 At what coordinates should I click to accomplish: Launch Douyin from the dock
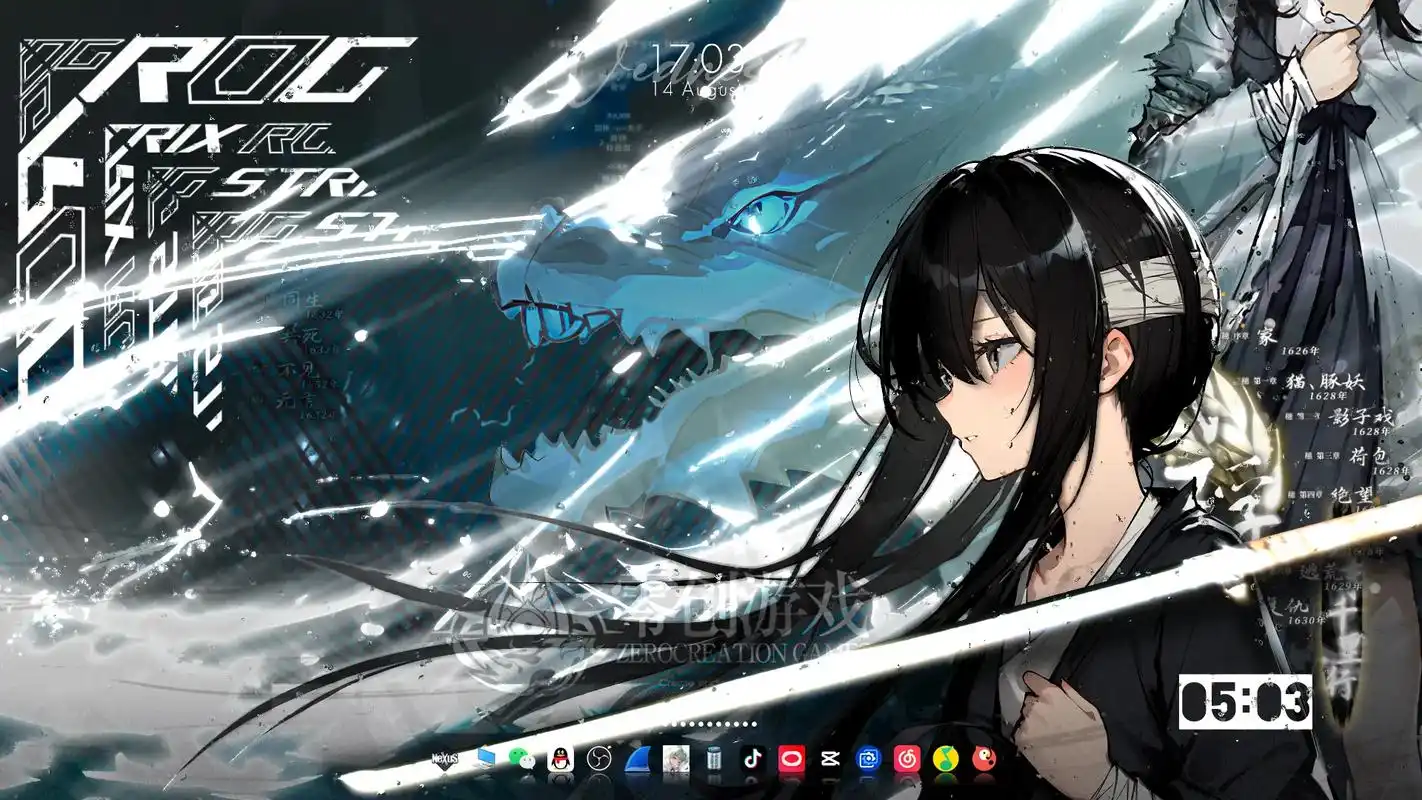[x=752, y=760]
